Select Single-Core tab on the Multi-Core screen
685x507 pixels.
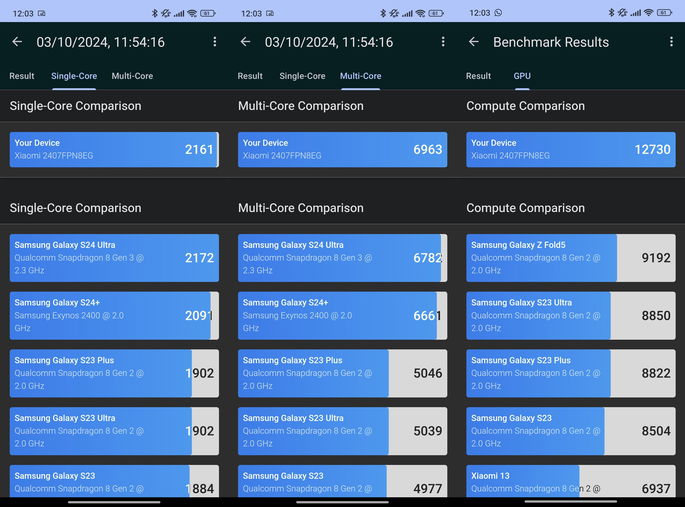click(302, 76)
